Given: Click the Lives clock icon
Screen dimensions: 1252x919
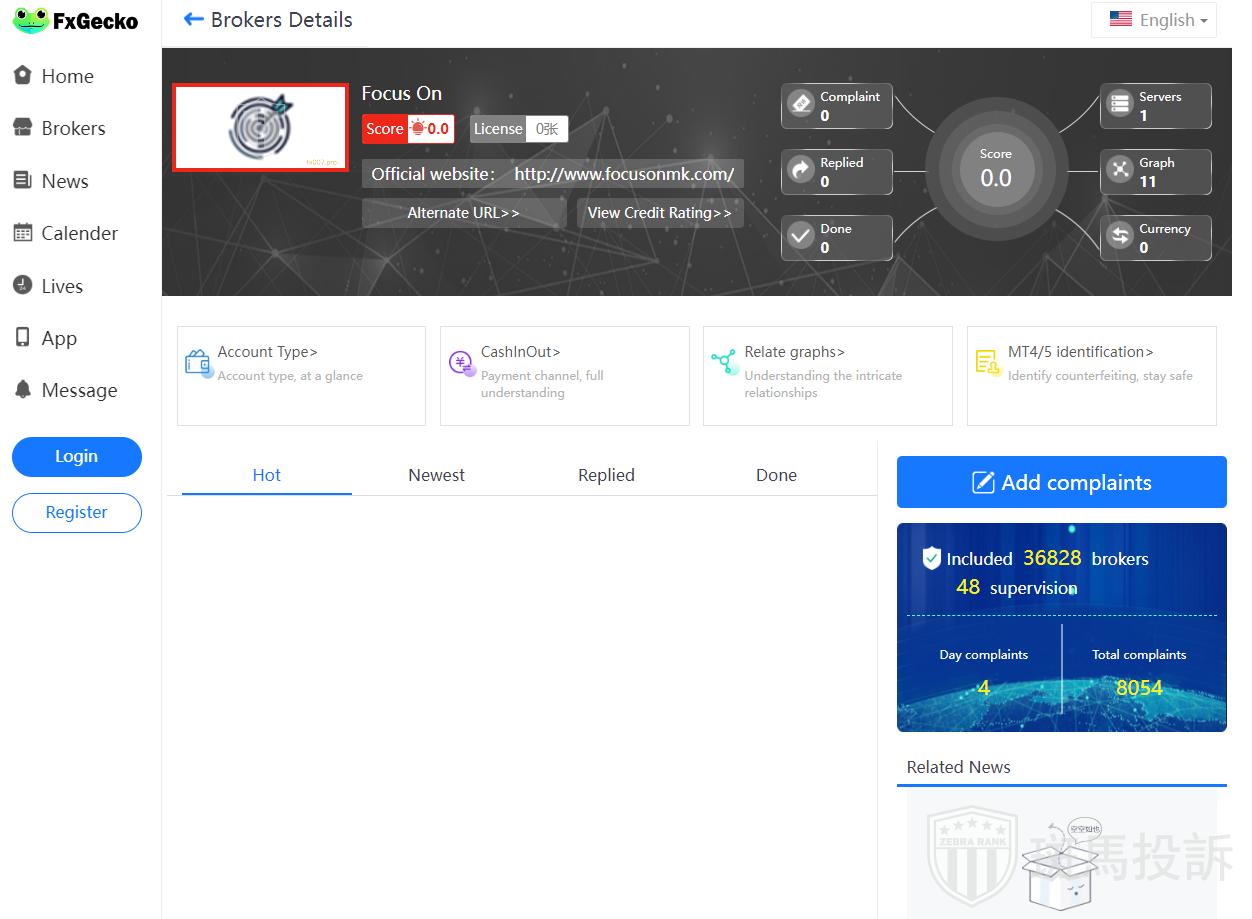Looking at the screenshot, I should (x=22, y=286).
